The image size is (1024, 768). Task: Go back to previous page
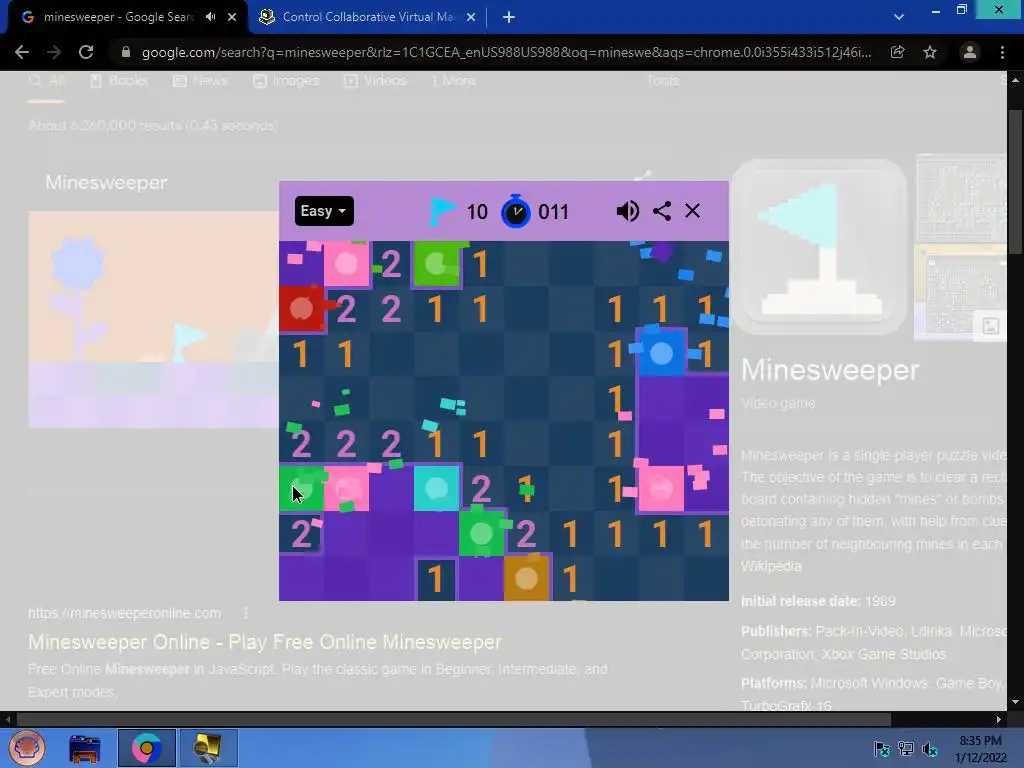22,52
